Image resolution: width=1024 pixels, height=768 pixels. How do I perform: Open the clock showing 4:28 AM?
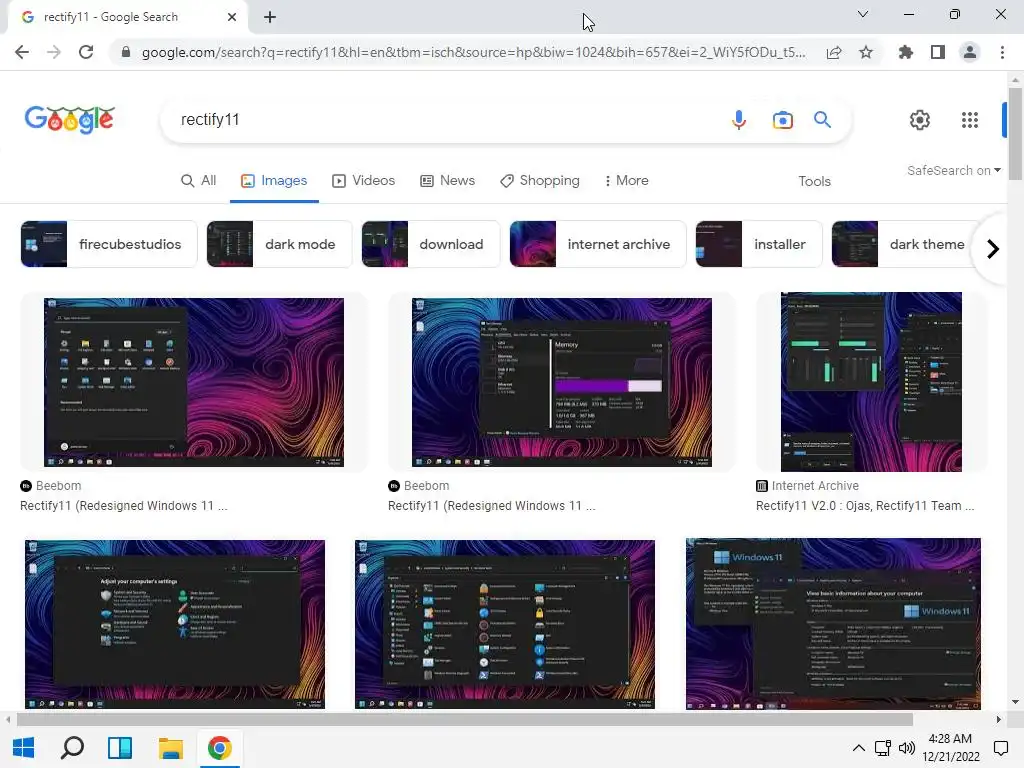[x=951, y=748]
